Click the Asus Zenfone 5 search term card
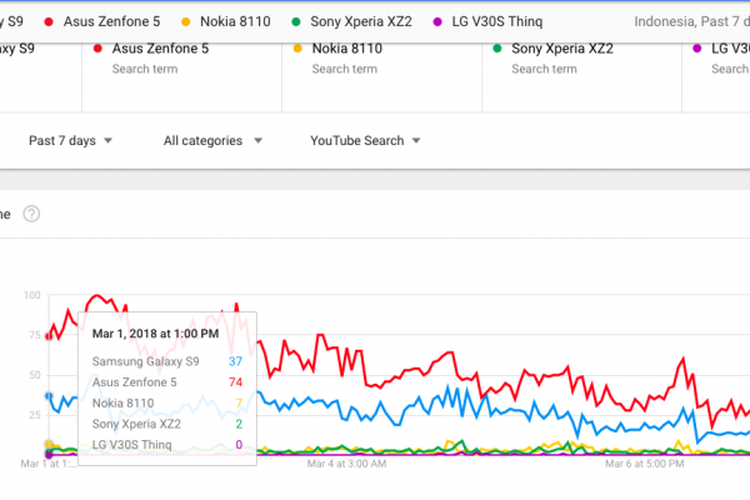750x500 pixels. point(181,58)
